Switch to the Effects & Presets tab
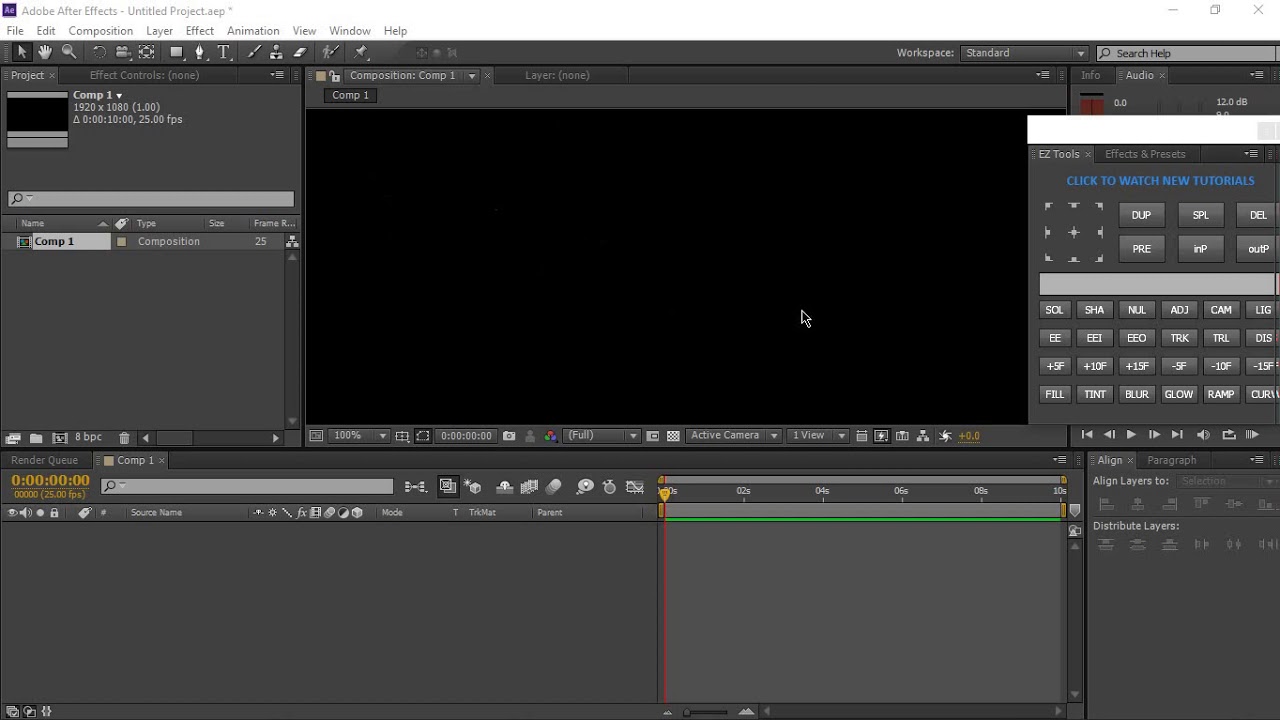1280x720 pixels. coord(1145,154)
